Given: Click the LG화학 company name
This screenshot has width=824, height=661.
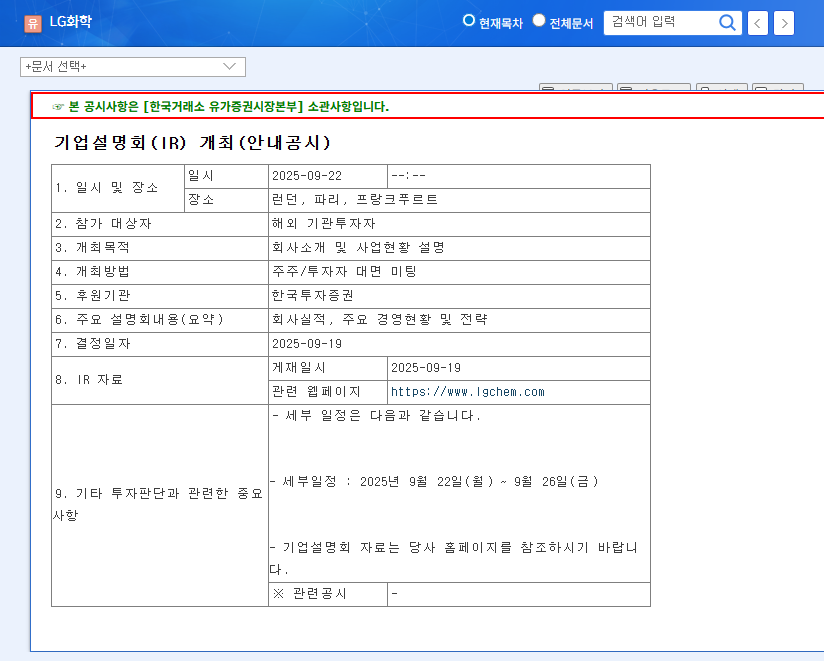Looking at the screenshot, I should pos(70,22).
